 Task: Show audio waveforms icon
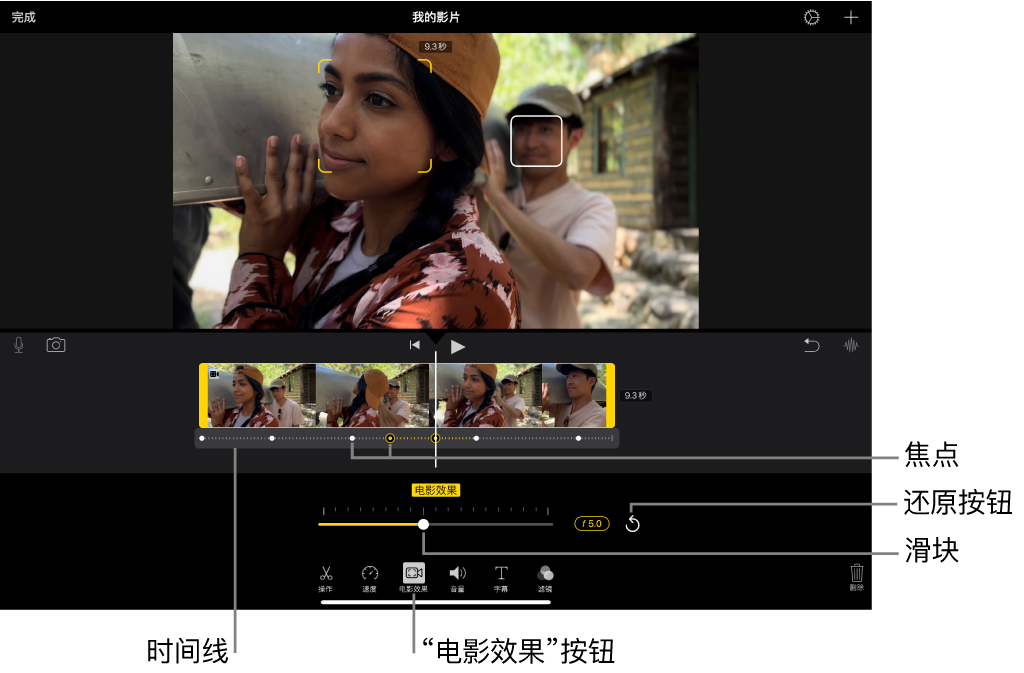[851, 345]
